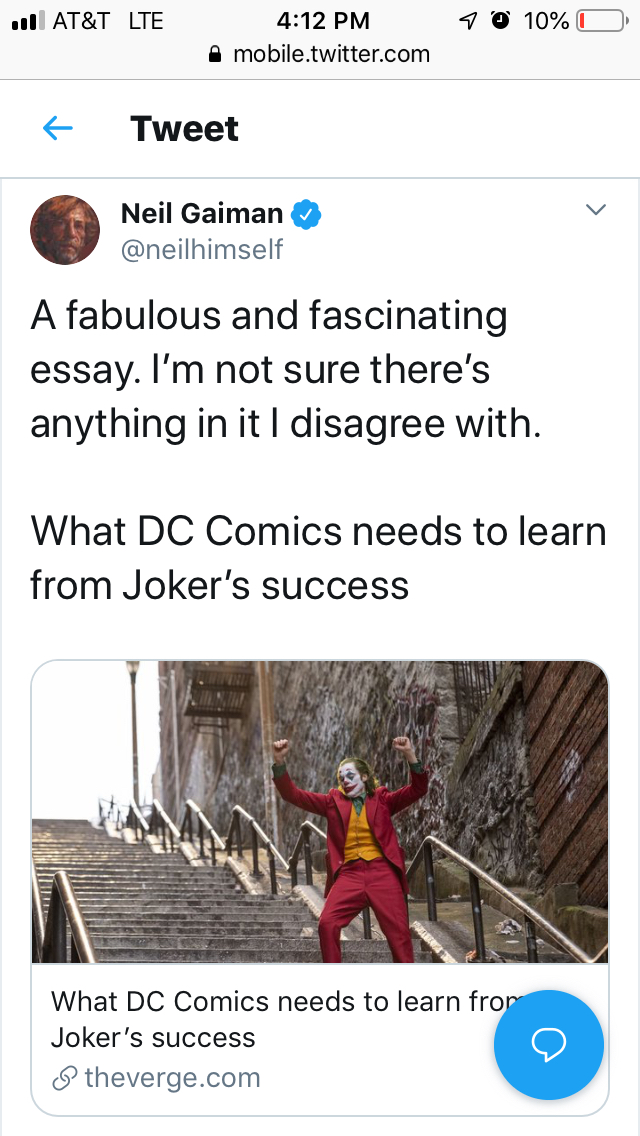
Task: Tap the mobile.twitter.com address bar
Action: [x=330, y=54]
